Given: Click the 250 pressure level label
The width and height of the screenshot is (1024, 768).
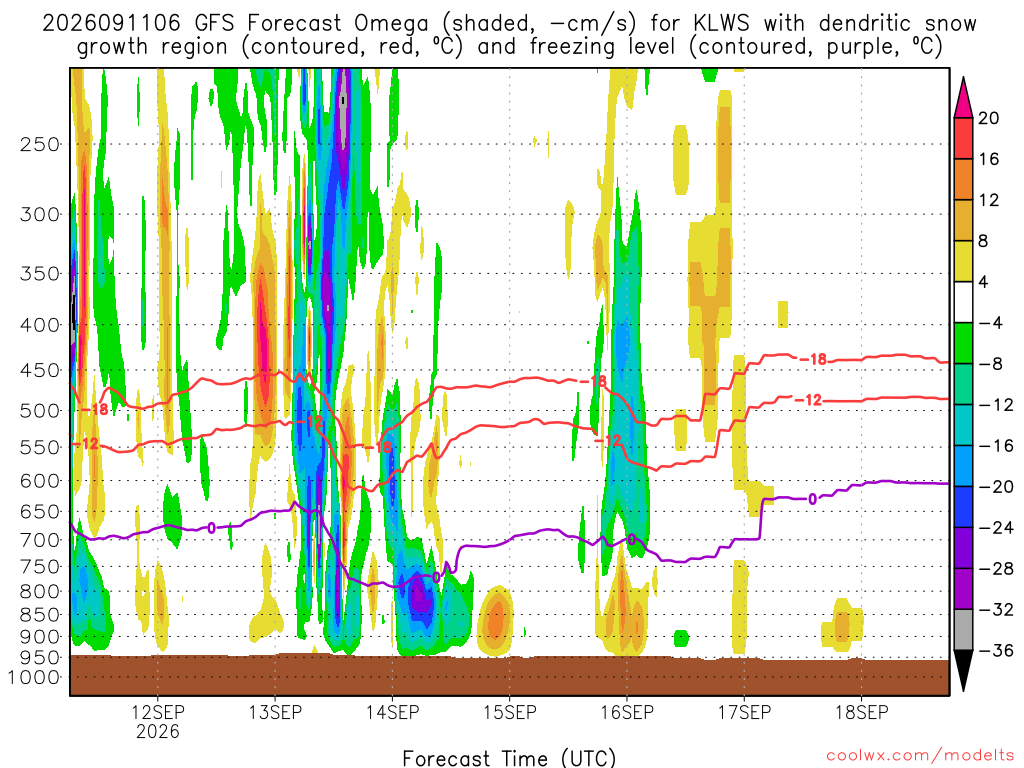Looking at the screenshot, I should pos(40,144).
